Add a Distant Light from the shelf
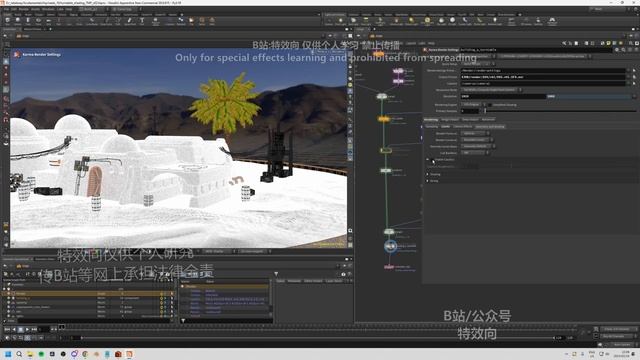The width and height of the screenshot is (640, 360). pyautogui.click(x=411, y=21)
